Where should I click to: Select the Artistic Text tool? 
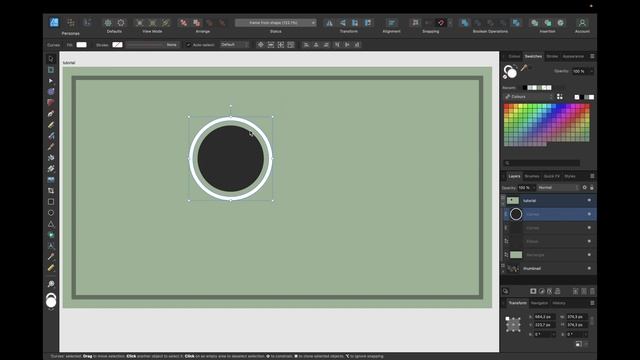tap(51, 246)
